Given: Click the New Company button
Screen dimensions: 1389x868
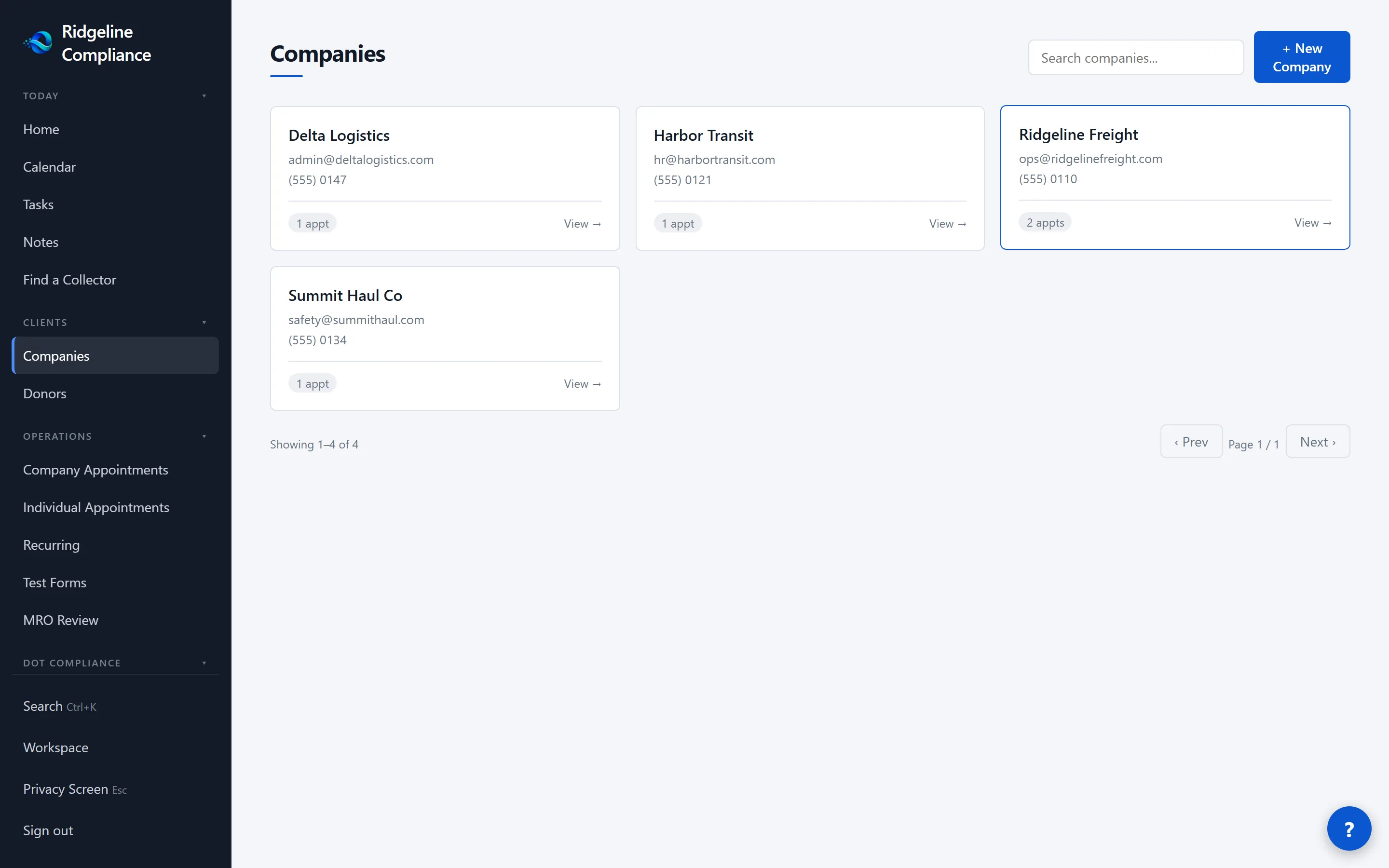Looking at the screenshot, I should 1302,57.
